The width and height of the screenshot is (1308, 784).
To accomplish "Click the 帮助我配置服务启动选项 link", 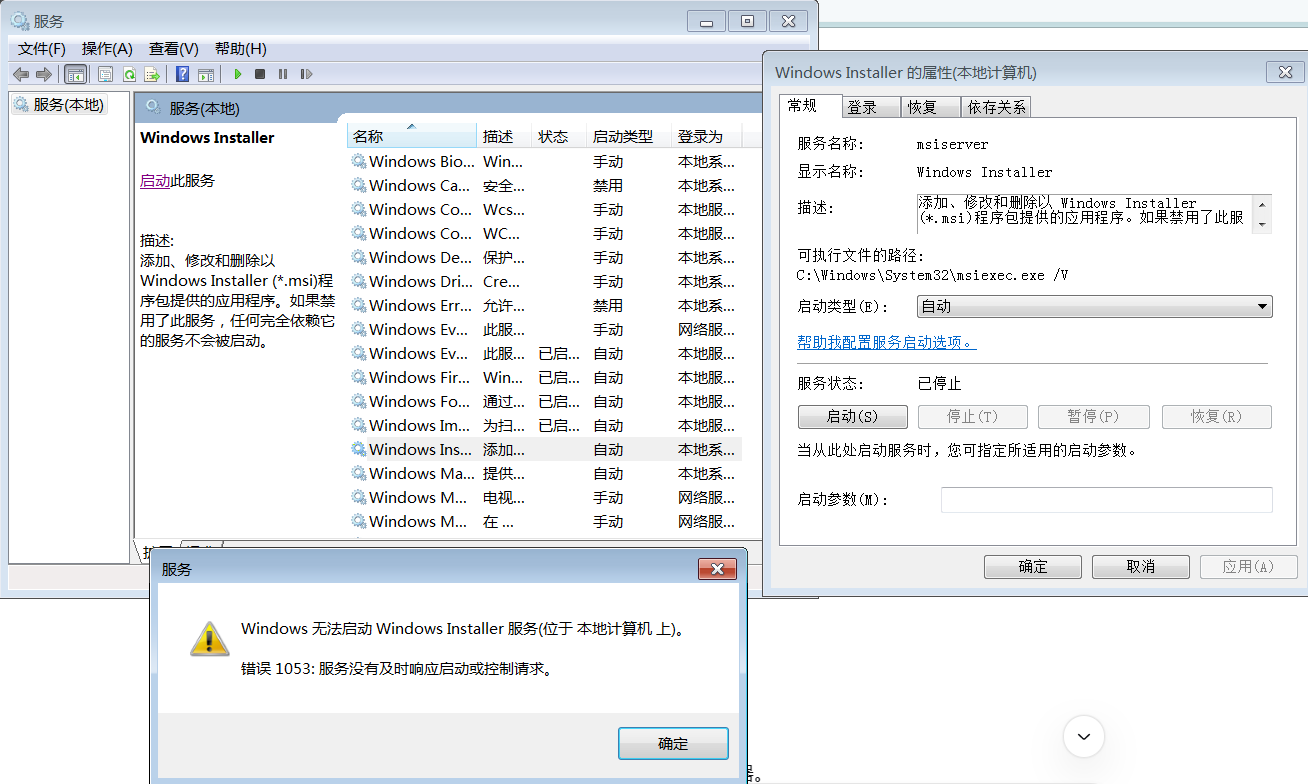I will click(887, 342).
